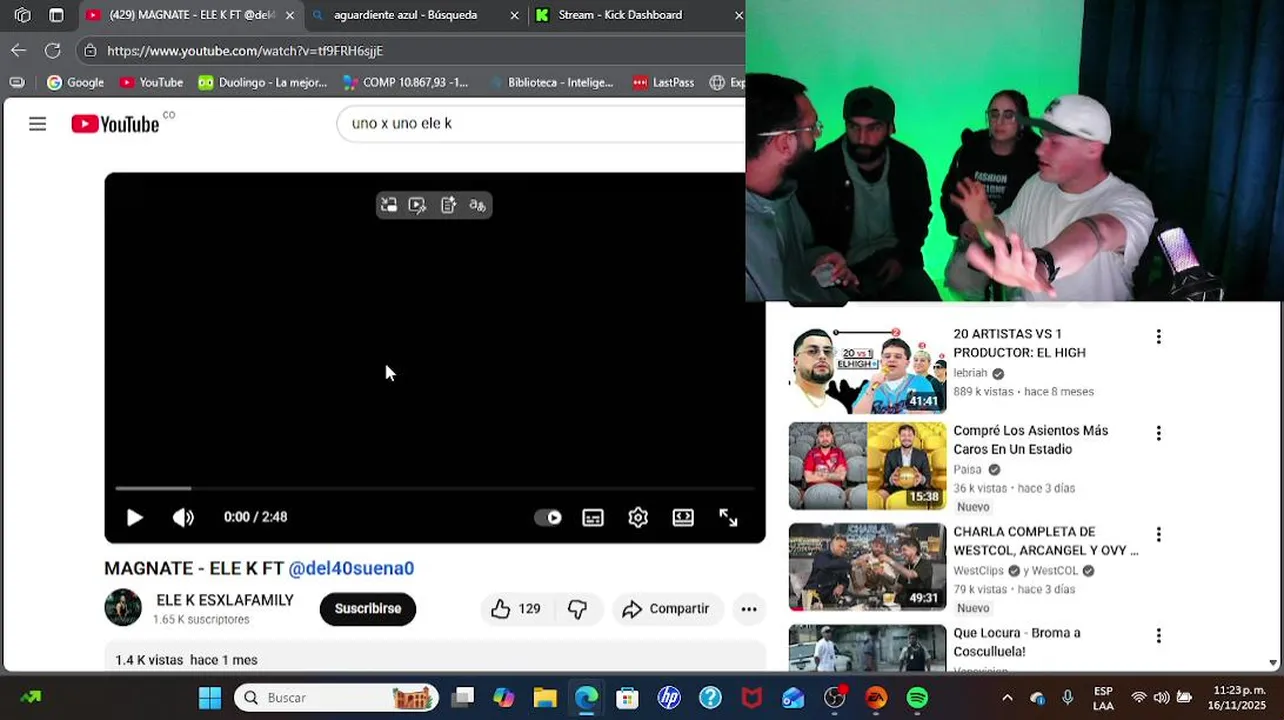Viewport: 1284px width, 720px height.
Task: Open the Windows Start menu
Action: click(x=210, y=698)
